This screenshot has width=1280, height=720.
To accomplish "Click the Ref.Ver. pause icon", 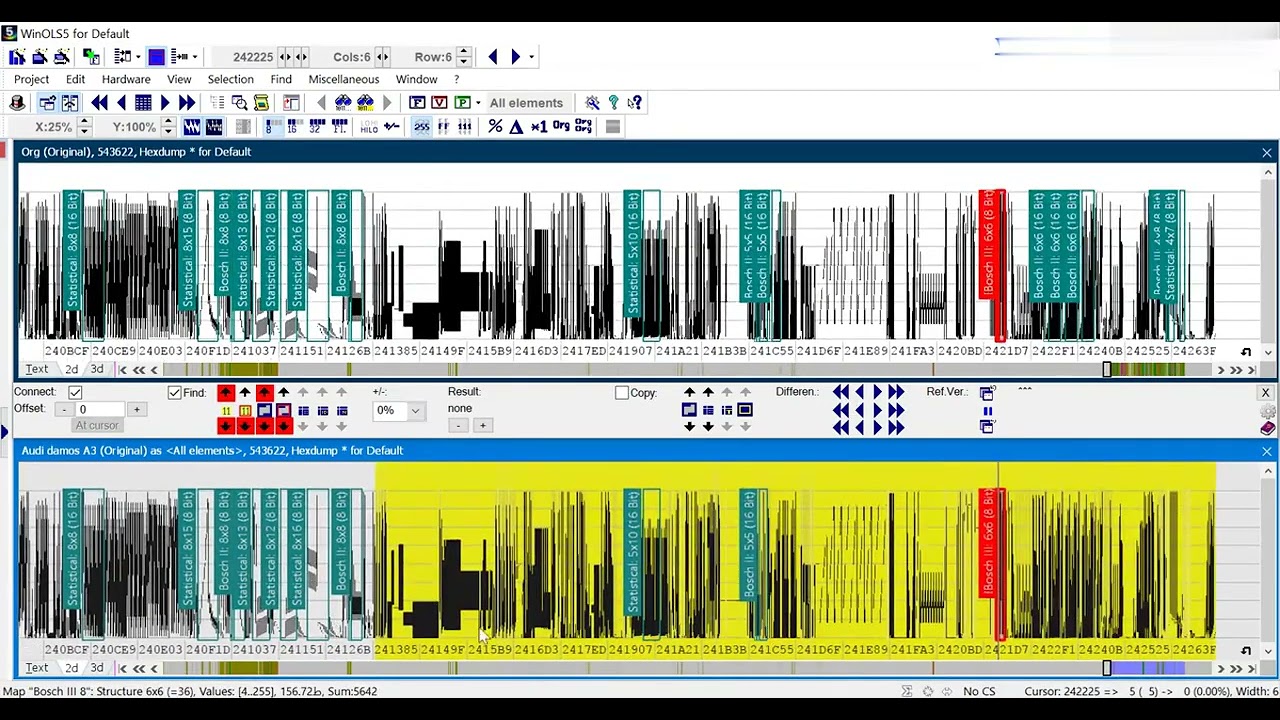I will click(x=987, y=410).
